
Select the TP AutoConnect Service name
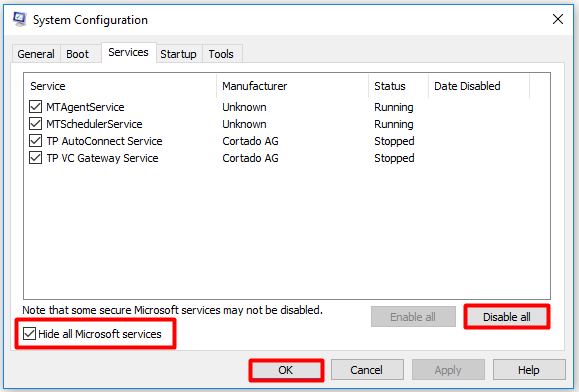(x=104, y=141)
